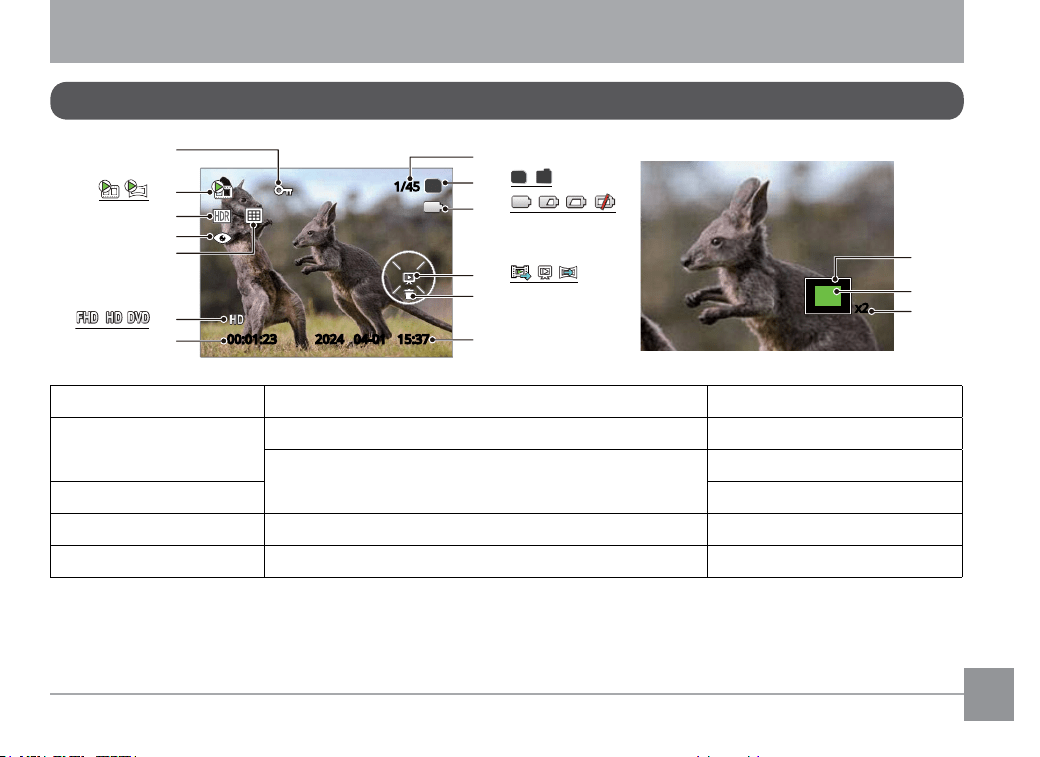Click the 2024 04-01 date stamp
Viewport: 1040px width, 757px height.
pos(350,340)
